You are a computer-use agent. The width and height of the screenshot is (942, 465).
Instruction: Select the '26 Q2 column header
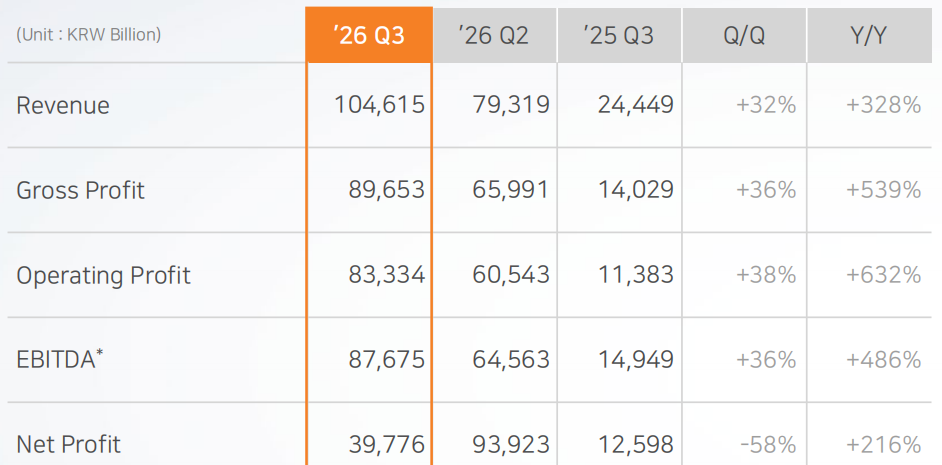pos(494,35)
